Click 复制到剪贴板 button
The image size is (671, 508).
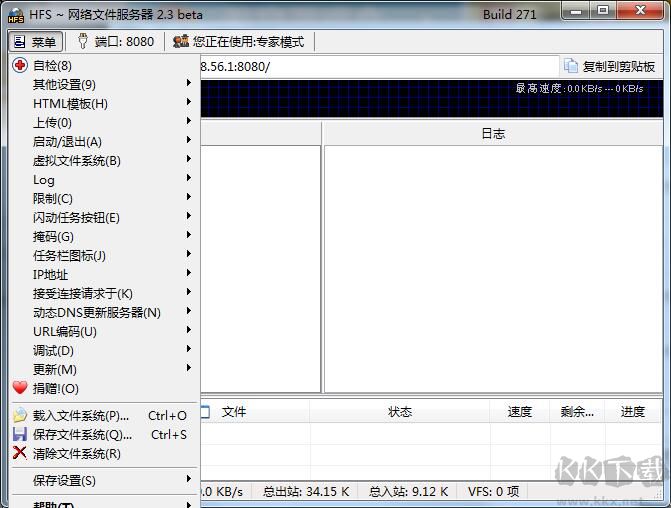[x=610, y=66]
